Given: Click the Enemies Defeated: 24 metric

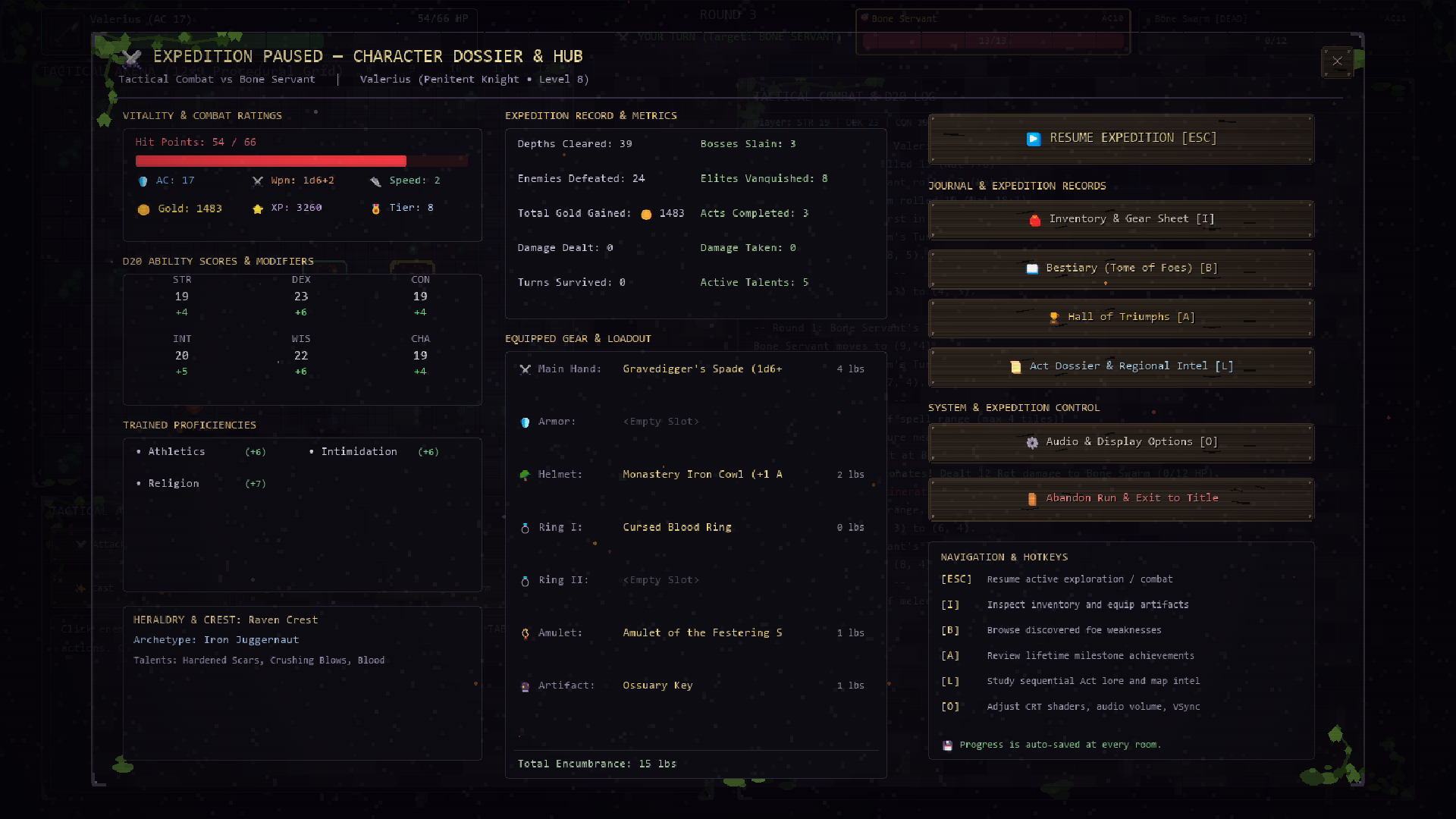Looking at the screenshot, I should coord(582,179).
